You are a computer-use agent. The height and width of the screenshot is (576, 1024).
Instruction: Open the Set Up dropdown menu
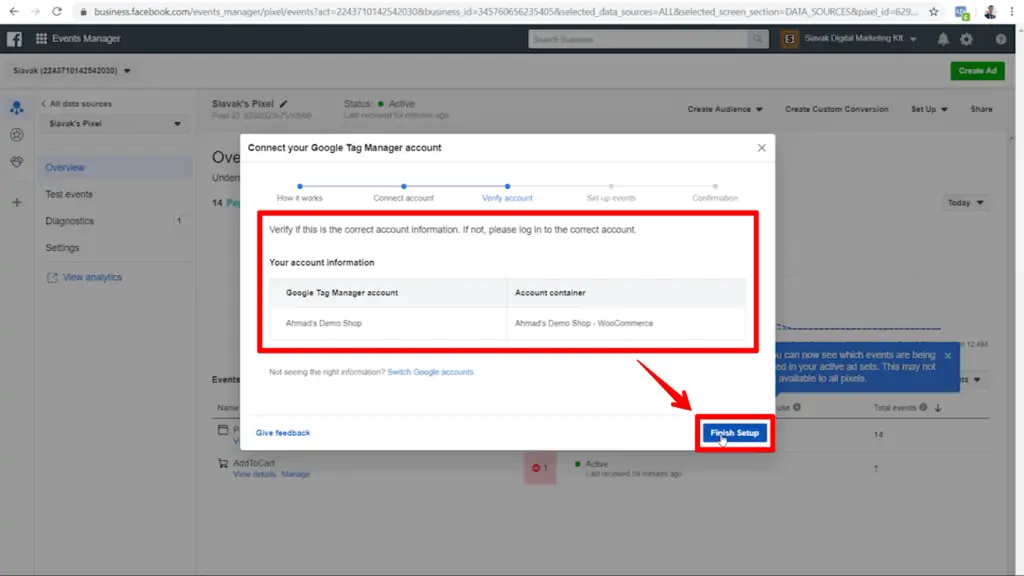tap(928, 108)
